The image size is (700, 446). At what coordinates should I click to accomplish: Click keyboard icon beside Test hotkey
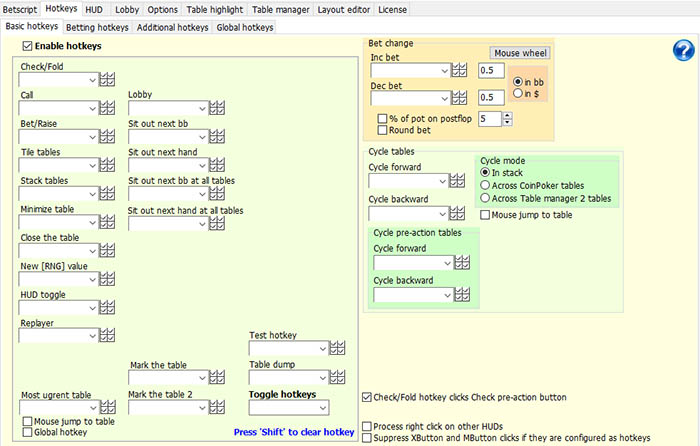point(337,348)
